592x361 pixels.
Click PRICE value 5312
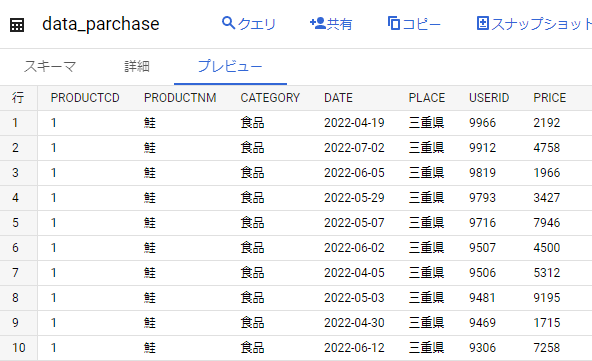coord(547,273)
